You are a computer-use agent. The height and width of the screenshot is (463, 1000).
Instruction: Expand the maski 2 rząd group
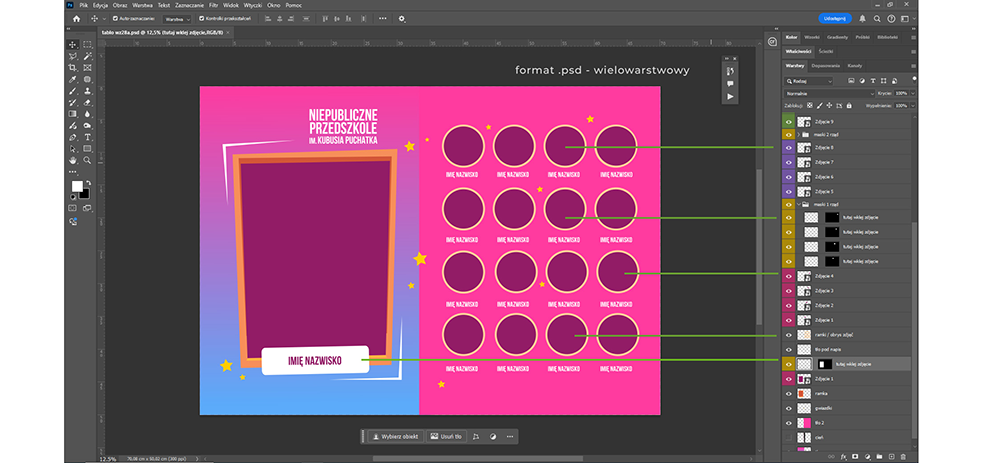(x=798, y=135)
